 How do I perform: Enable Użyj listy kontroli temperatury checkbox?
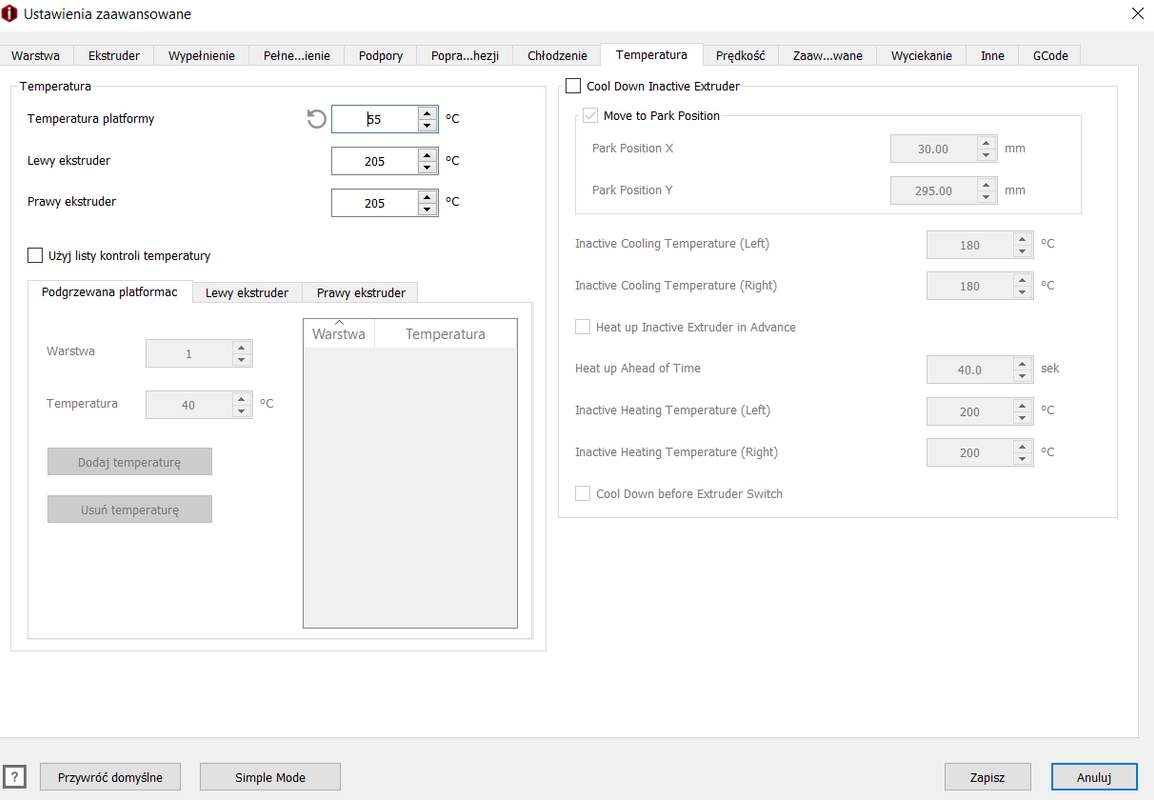[35, 255]
